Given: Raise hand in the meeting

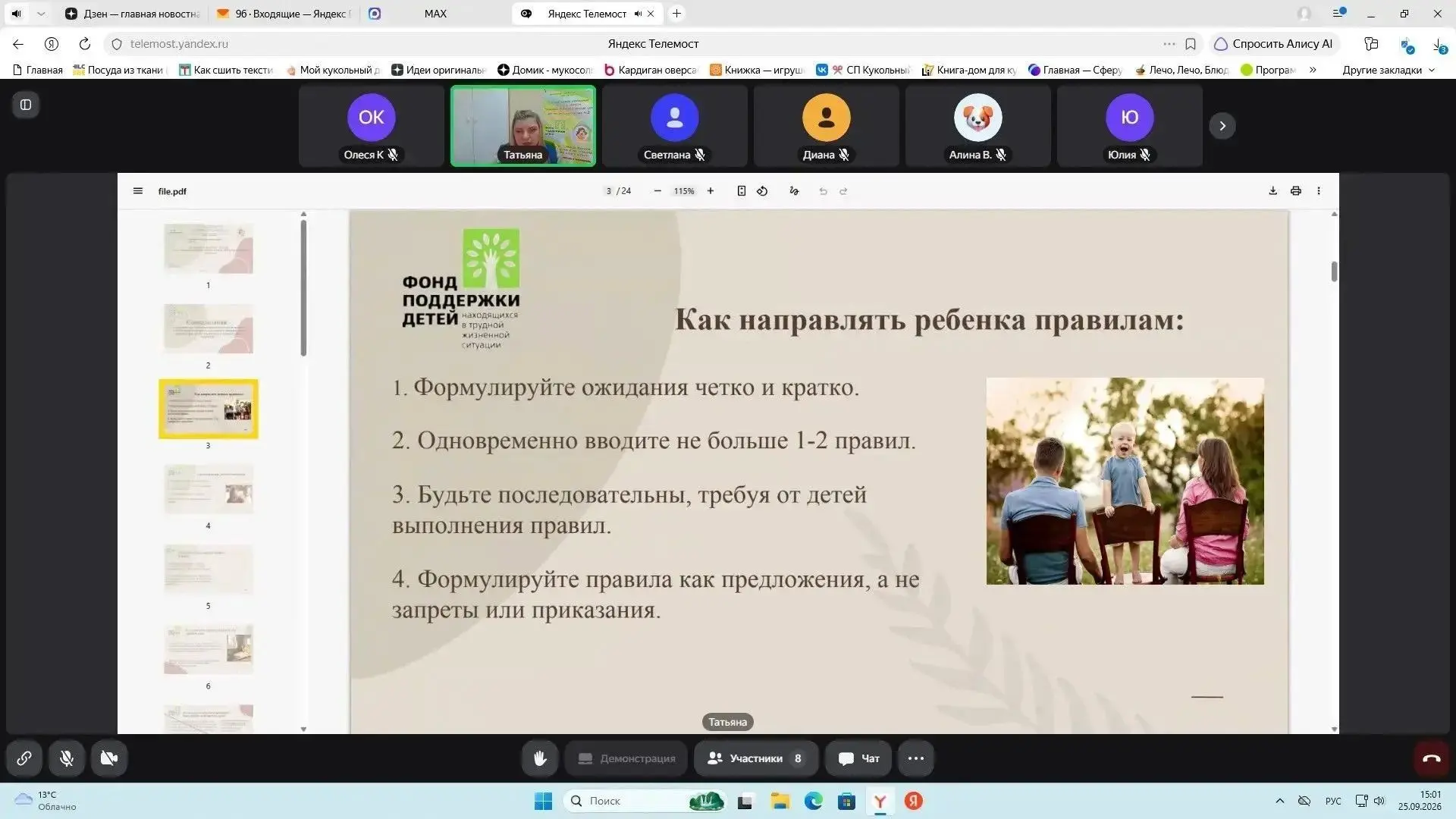Looking at the screenshot, I should 540,758.
